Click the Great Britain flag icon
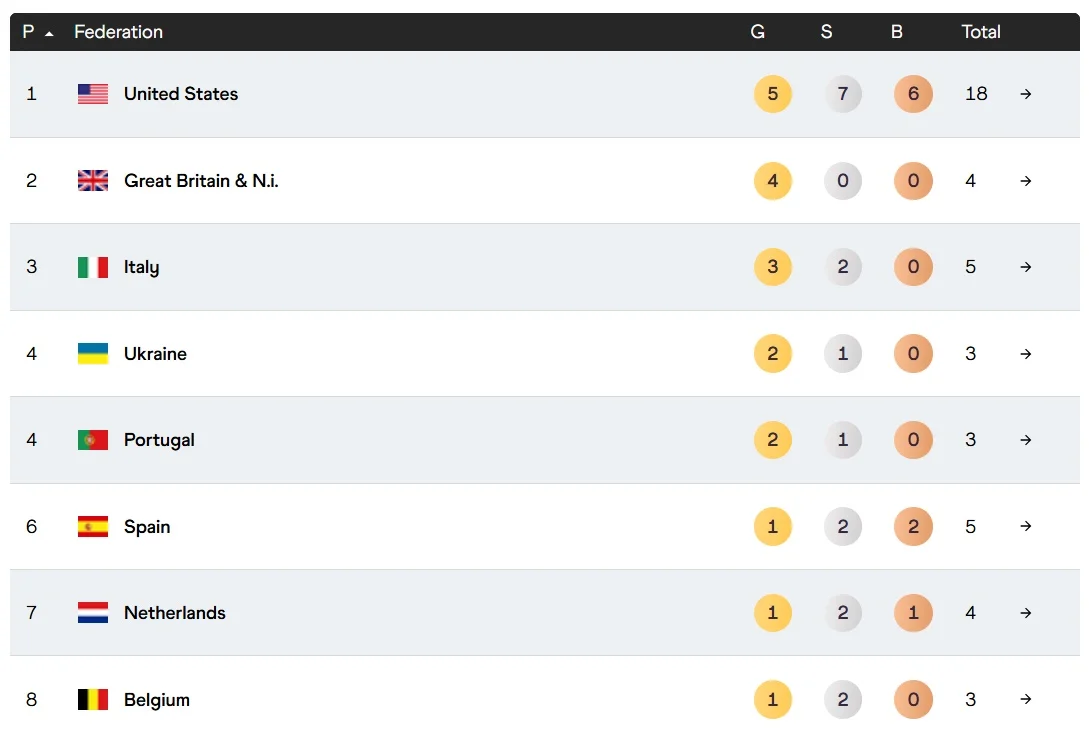 pyautogui.click(x=93, y=181)
